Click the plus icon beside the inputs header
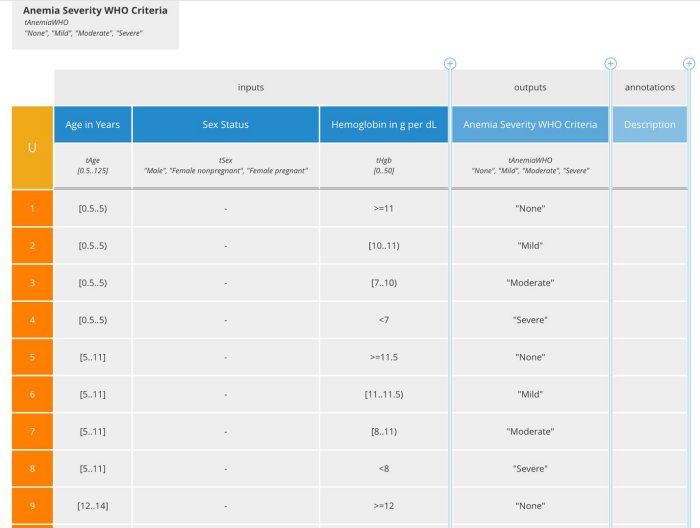The width and height of the screenshot is (700, 528). (x=450, y=64)
